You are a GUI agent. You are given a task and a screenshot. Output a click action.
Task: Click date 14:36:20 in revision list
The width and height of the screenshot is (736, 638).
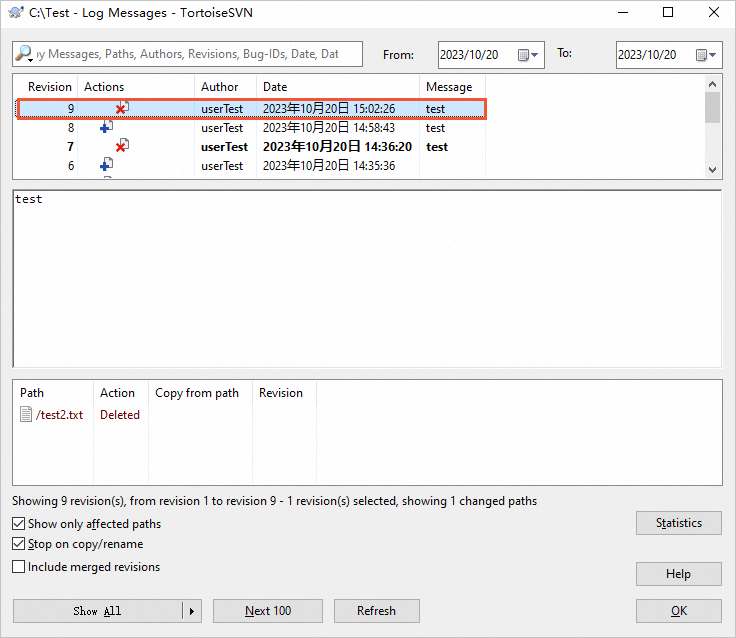pos(337,147)
